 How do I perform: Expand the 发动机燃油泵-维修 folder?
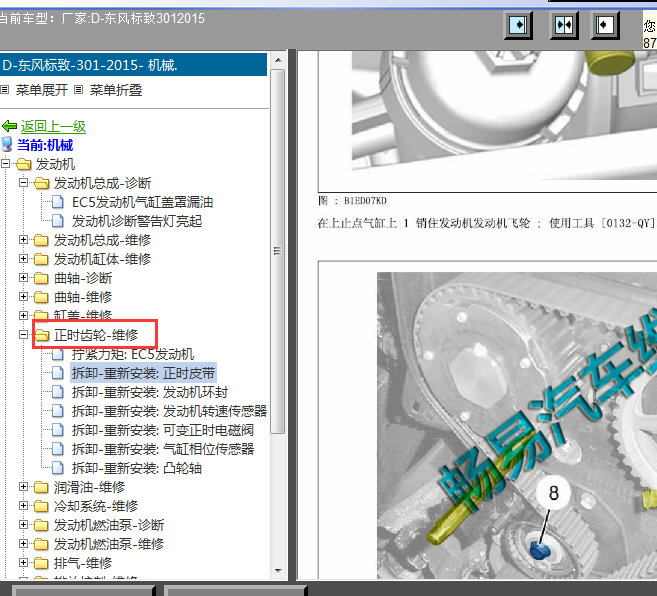pos(23,544)
